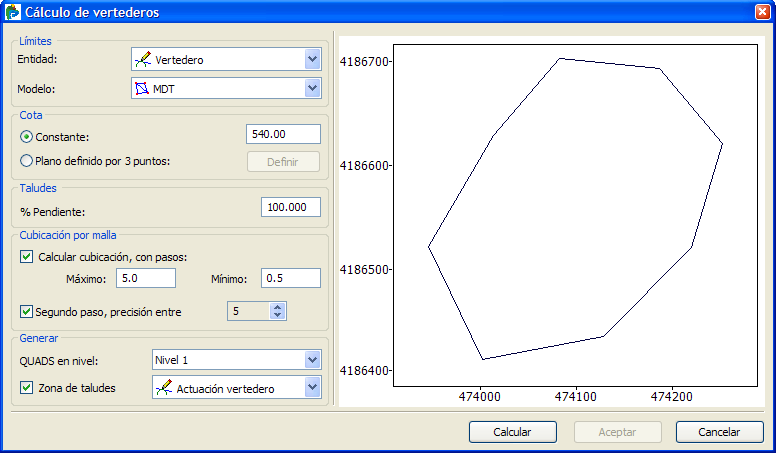Screen dimensions: 776x454
Task: Open the Entidad dropdown arrow
Action: coord(312,60)
